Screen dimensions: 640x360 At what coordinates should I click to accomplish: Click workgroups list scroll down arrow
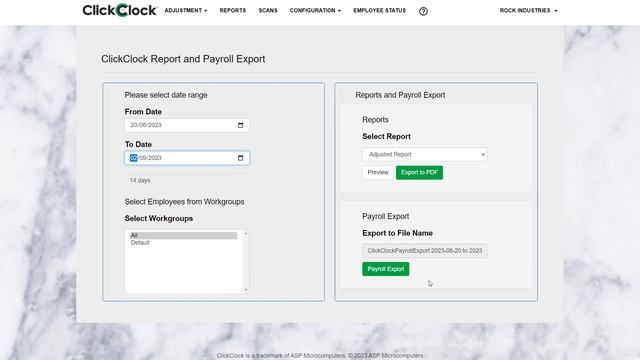246,290
